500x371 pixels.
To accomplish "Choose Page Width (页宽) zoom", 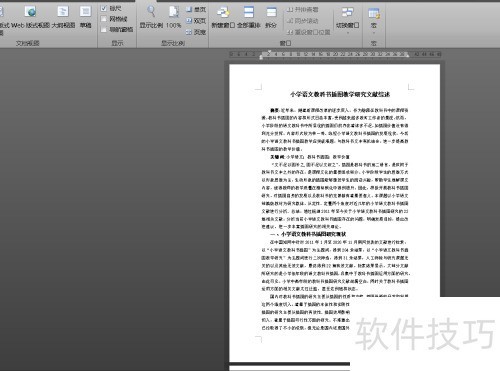I will [x=196, y=32].
